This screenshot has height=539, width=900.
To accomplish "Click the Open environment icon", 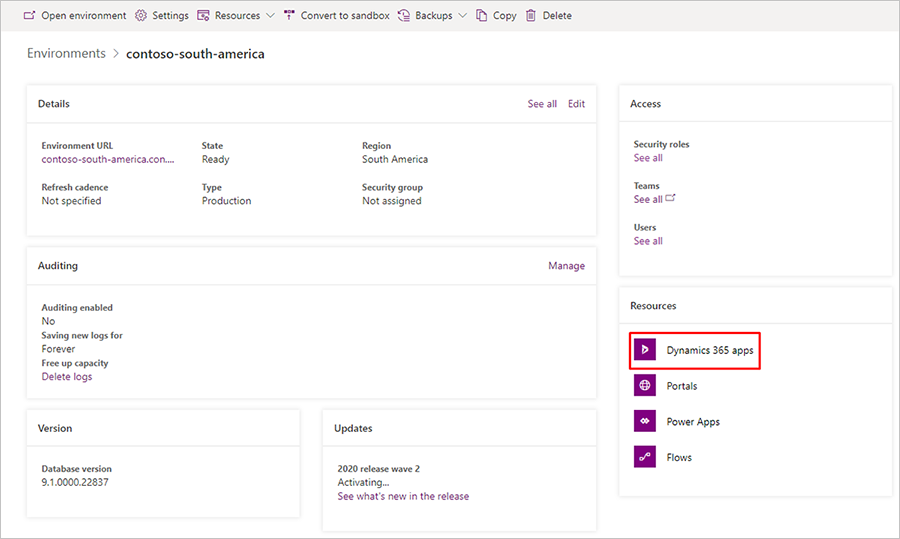I will click(29, 15).
